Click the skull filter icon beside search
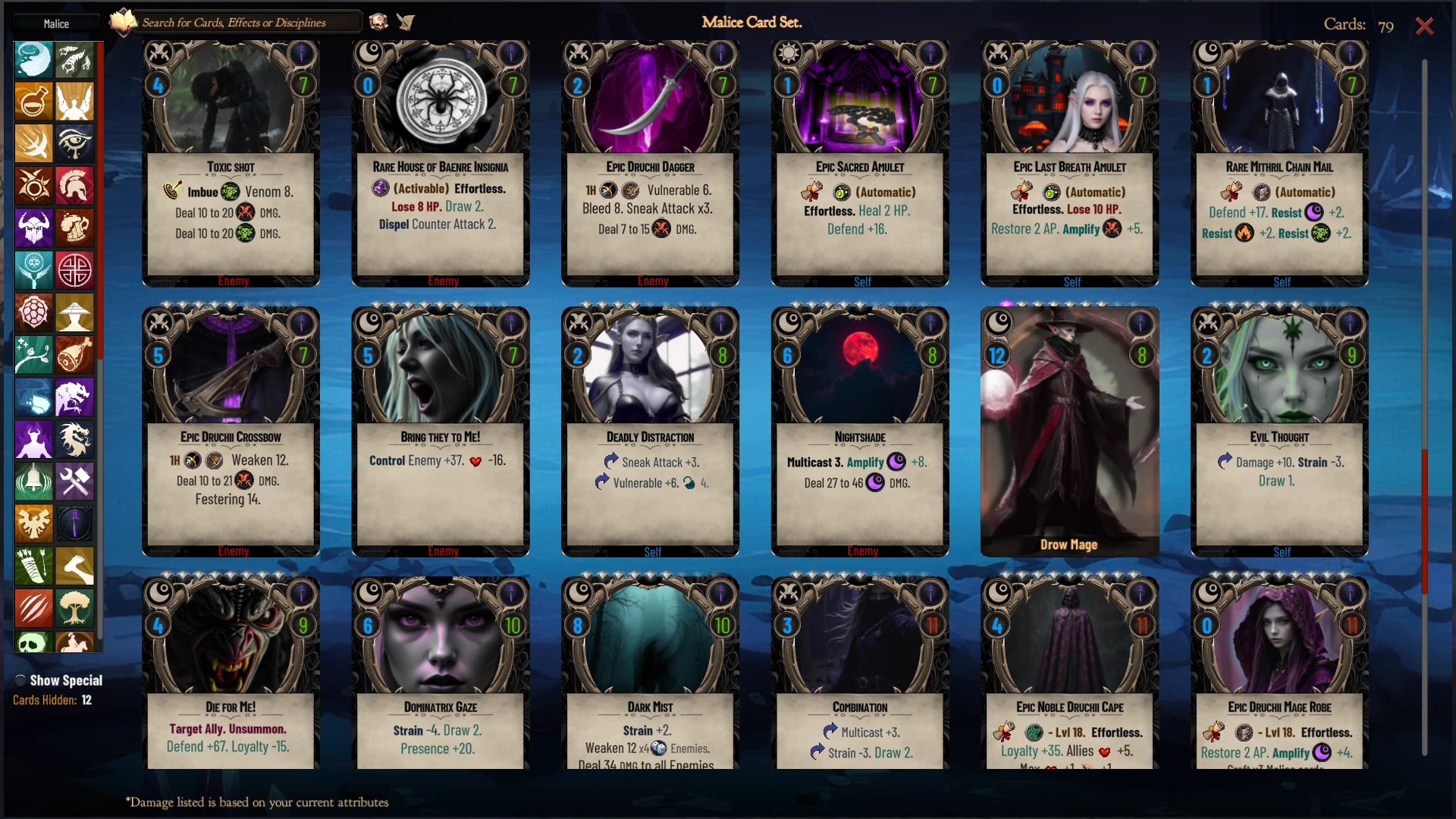Viewport: 1456px width, 819px height. 378,22
